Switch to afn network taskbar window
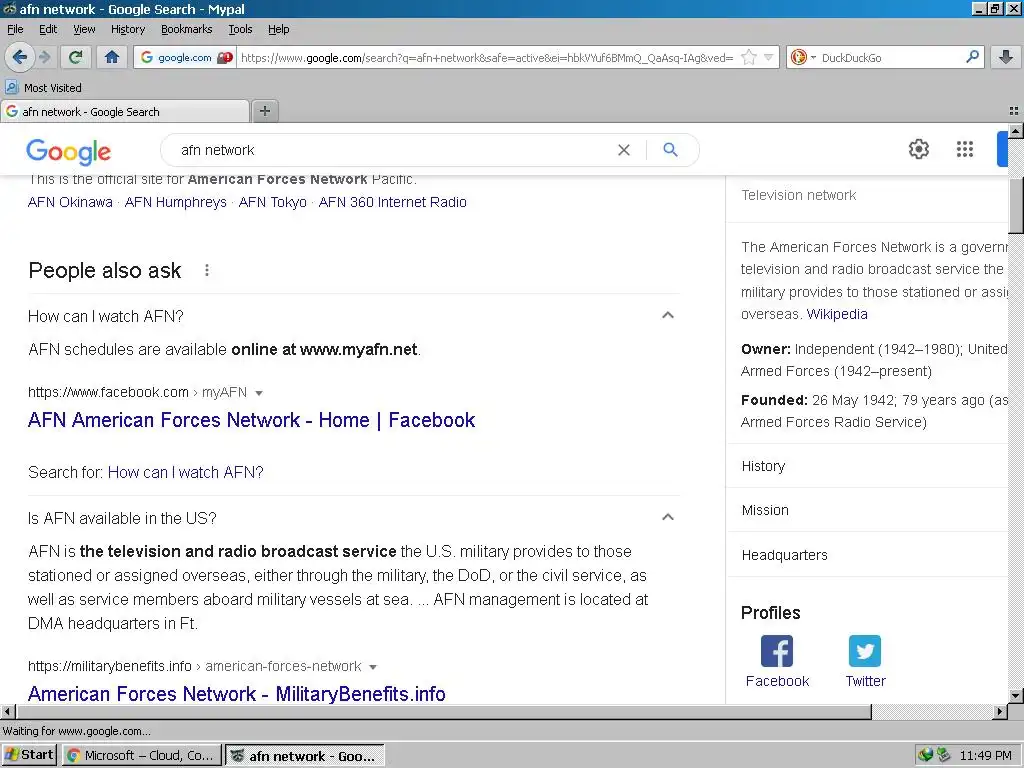This screenshot has height=768, width=1024. point(304,756)
